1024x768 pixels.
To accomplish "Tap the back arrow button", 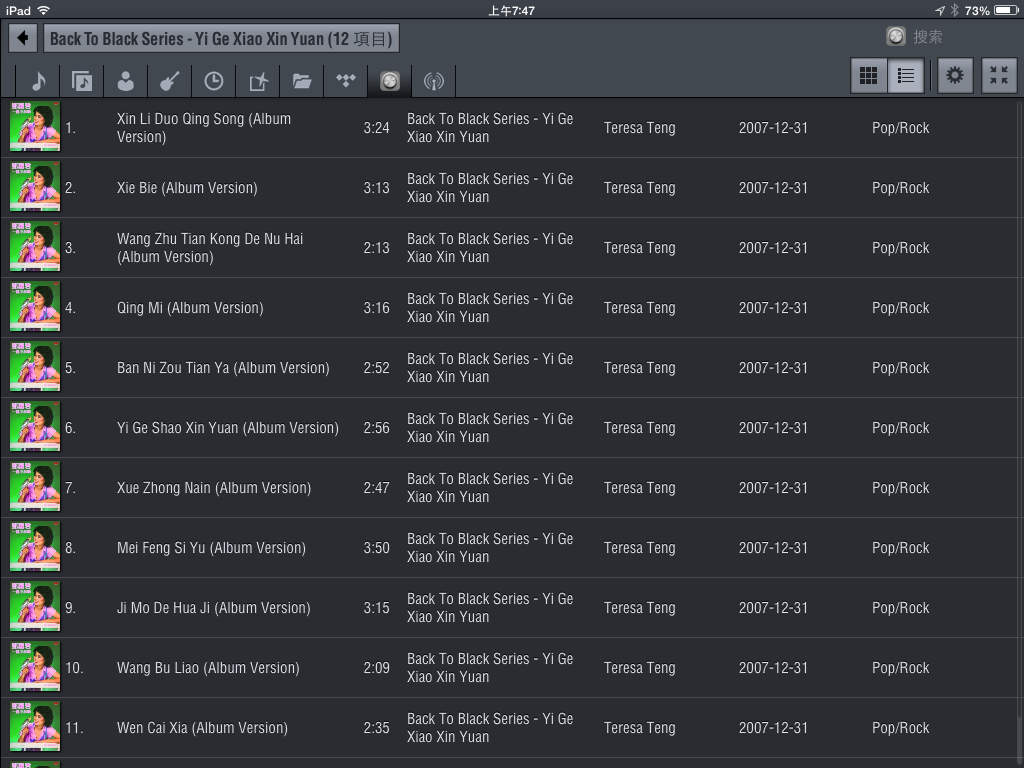I will click(x=22, y=39).
